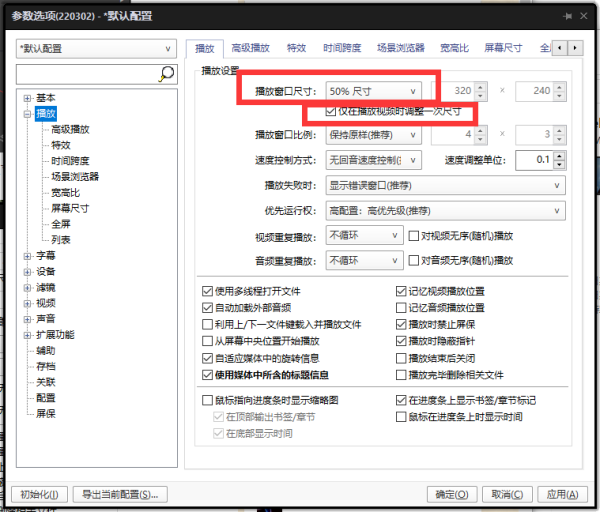Switch to the 高级播放 tab
The width and height of the screenshot is (600, 512).
[x=251, y=47]
